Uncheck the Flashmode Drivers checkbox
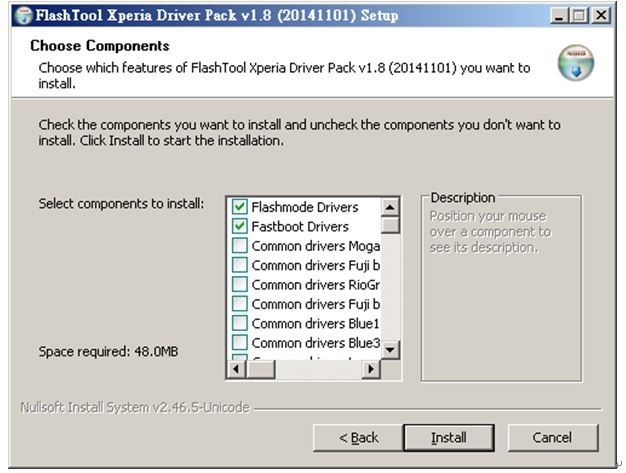 coord(240,207)
